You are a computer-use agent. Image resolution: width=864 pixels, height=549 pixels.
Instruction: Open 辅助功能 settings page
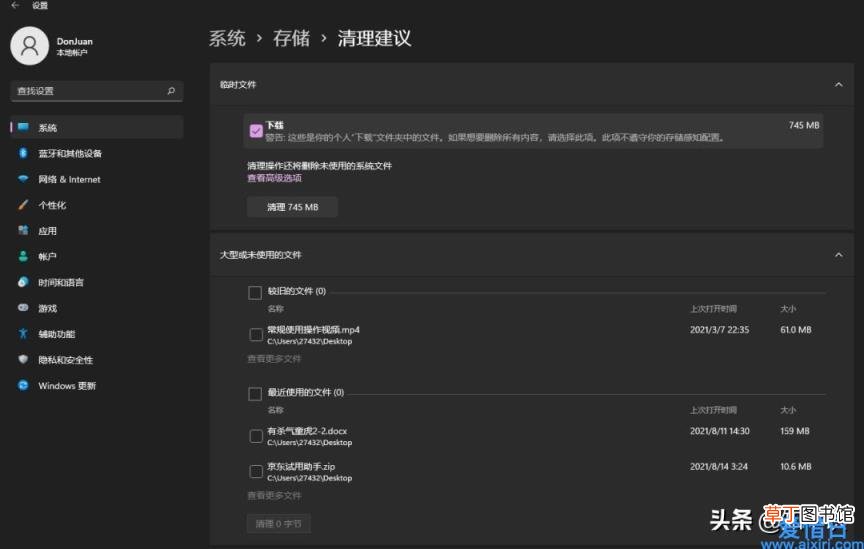click(x=97, y=333)
